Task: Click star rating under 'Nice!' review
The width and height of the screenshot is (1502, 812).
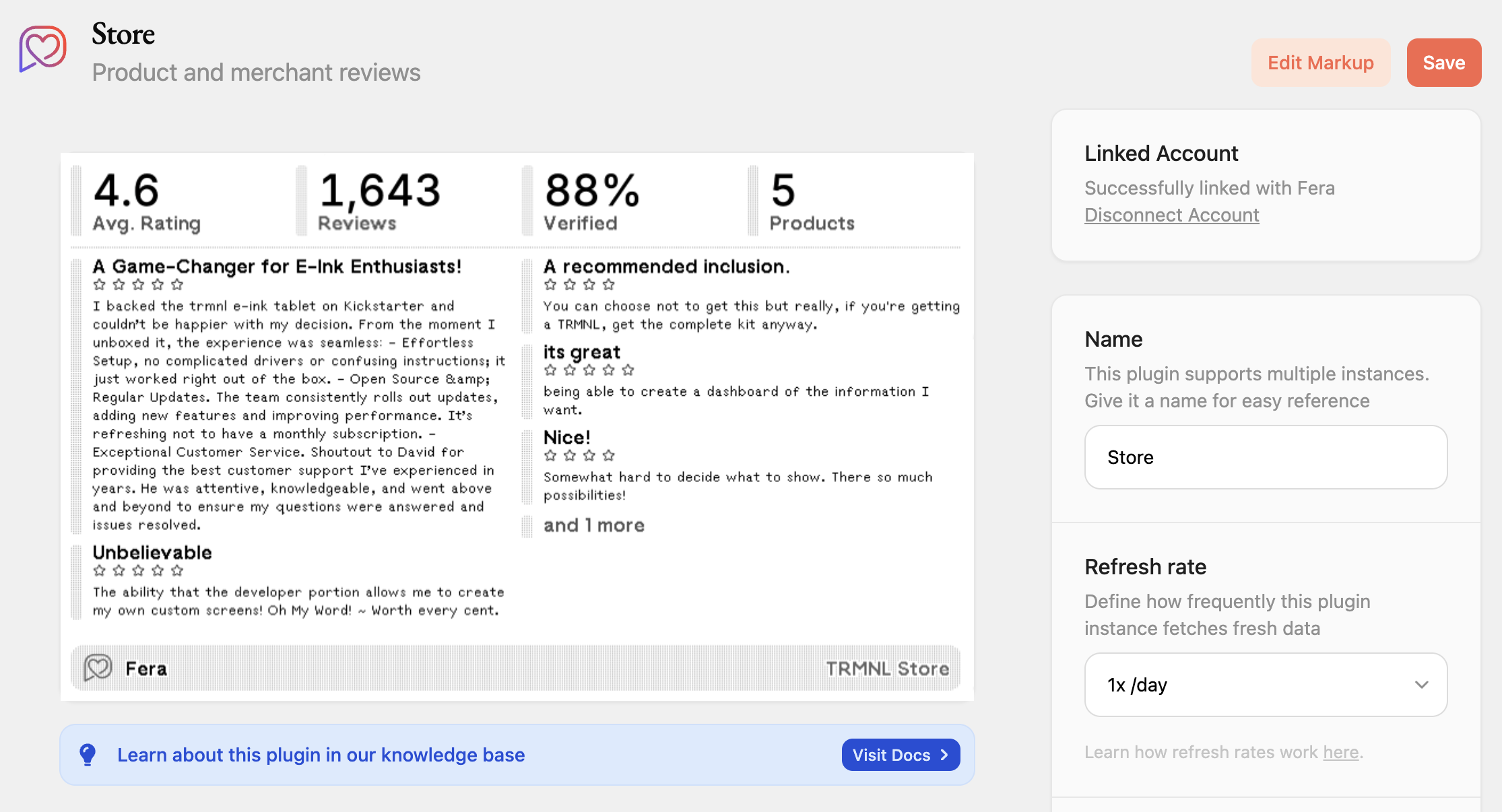Action: click(x=579, y=456)
